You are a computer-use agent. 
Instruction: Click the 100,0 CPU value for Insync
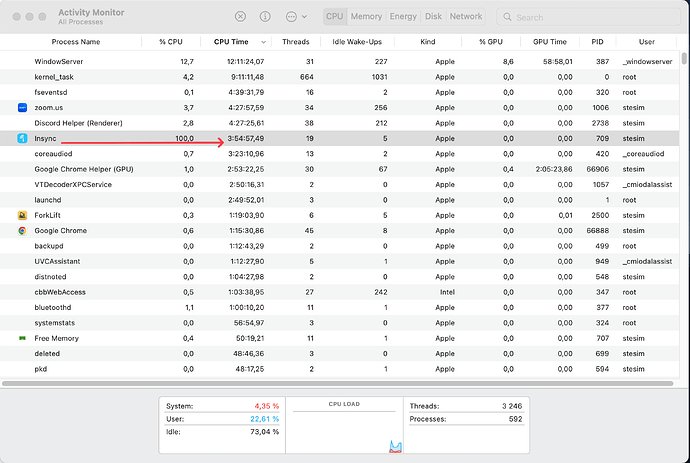pos(184,139)
